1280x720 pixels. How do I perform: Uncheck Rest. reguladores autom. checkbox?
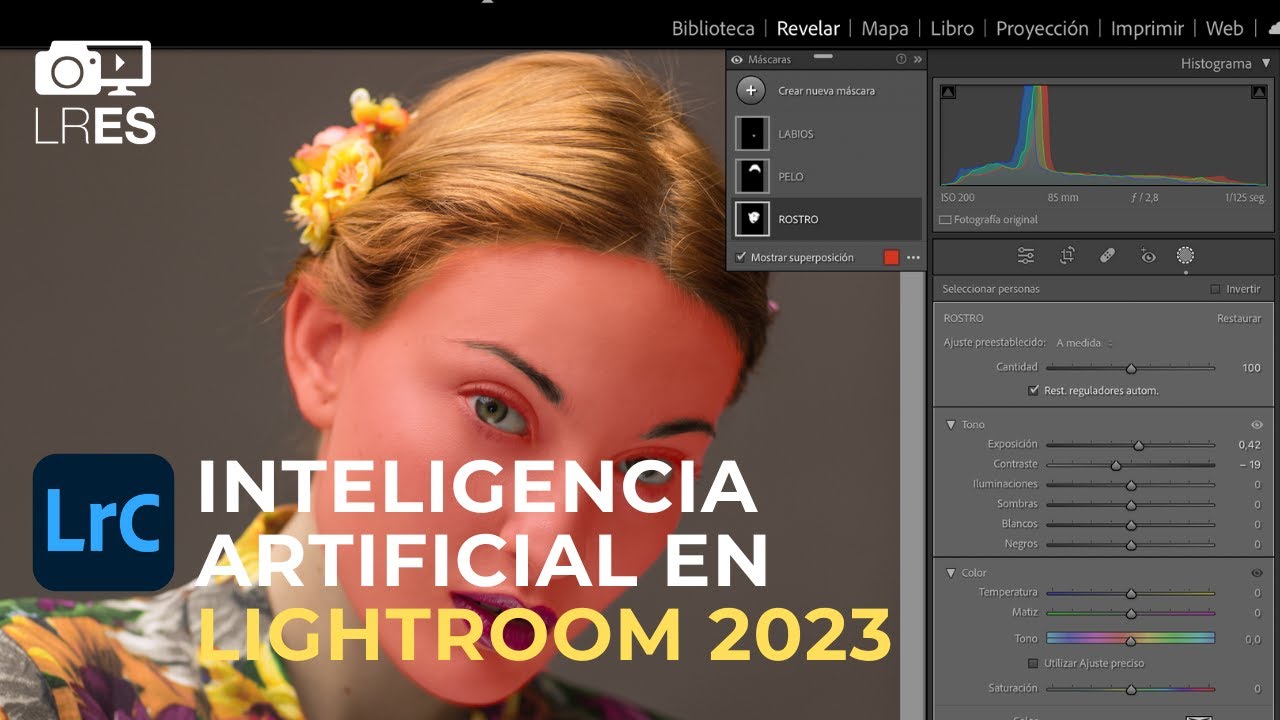[x=1034, y=391]
